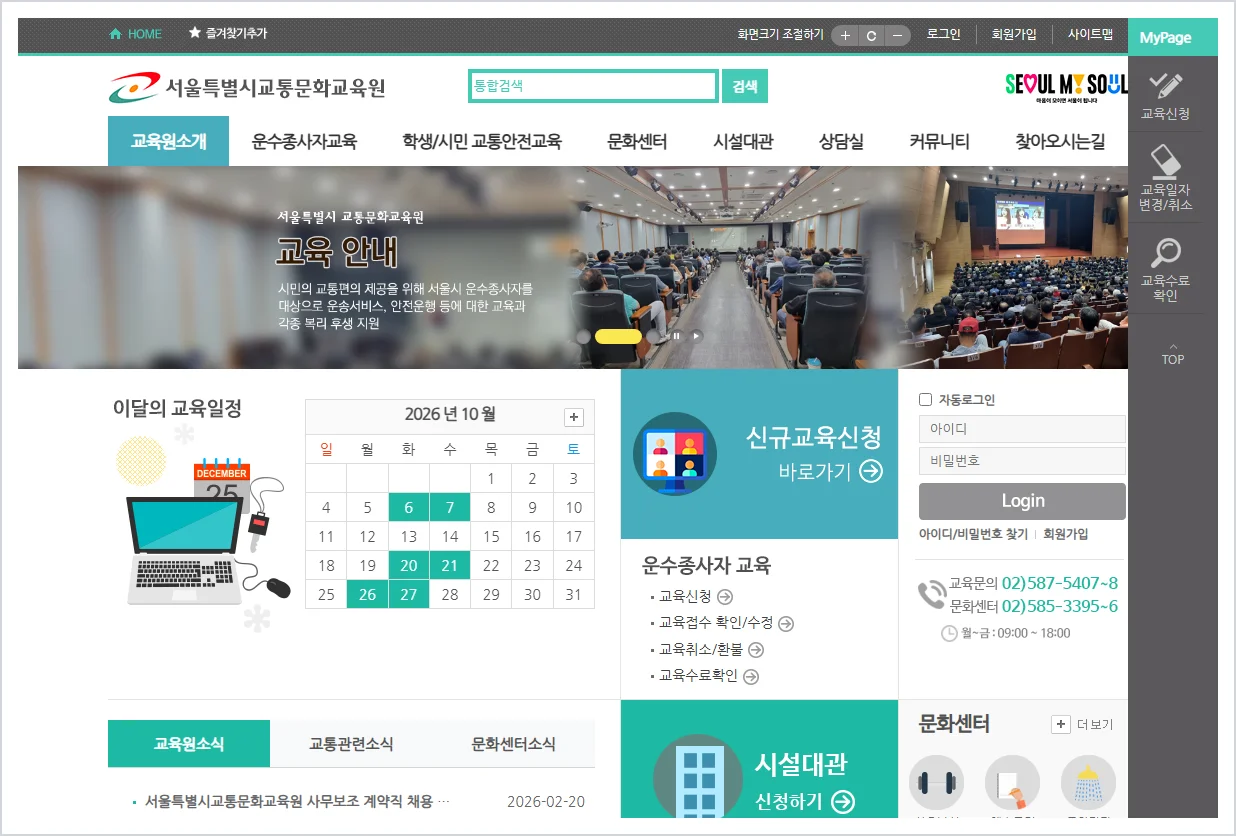Click the 신청하기 circled arrow icon

pos(843,801)
